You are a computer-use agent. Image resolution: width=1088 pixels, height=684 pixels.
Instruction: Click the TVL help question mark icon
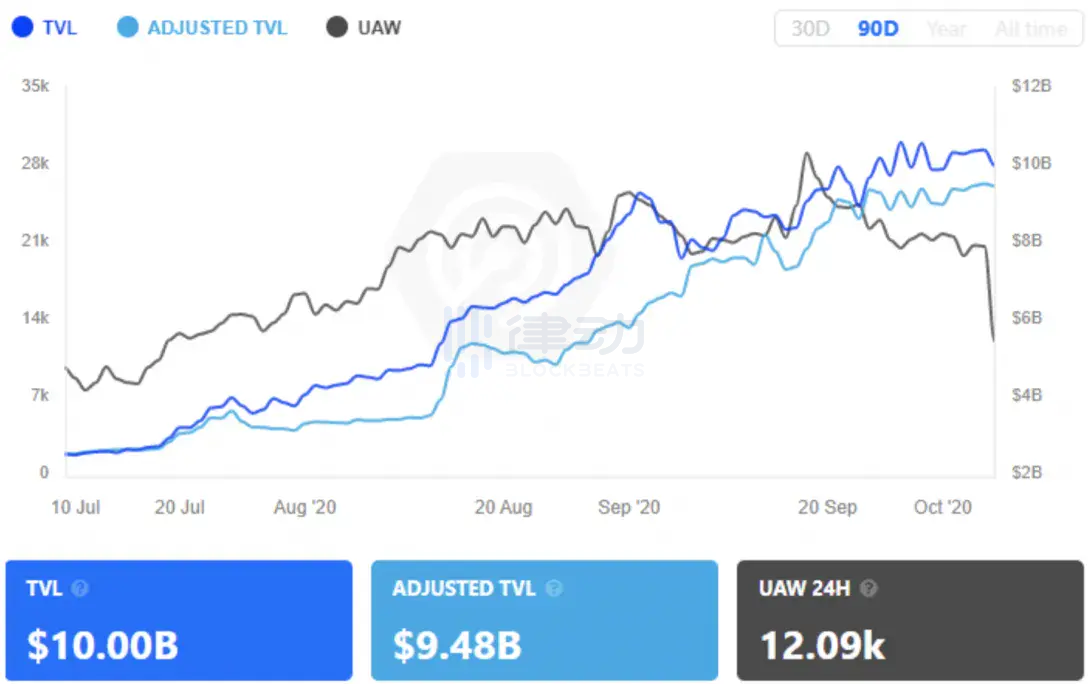point(81,589)
